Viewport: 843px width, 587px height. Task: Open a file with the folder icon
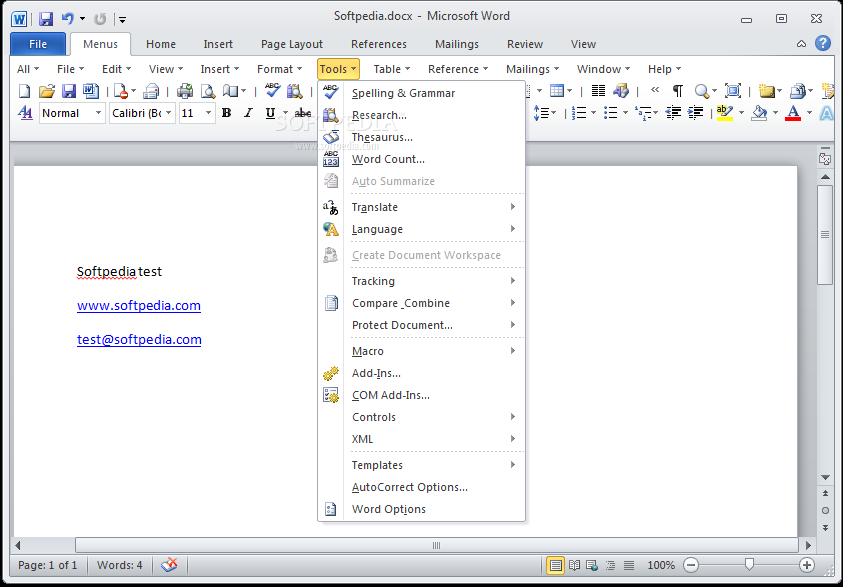(47, 91)
